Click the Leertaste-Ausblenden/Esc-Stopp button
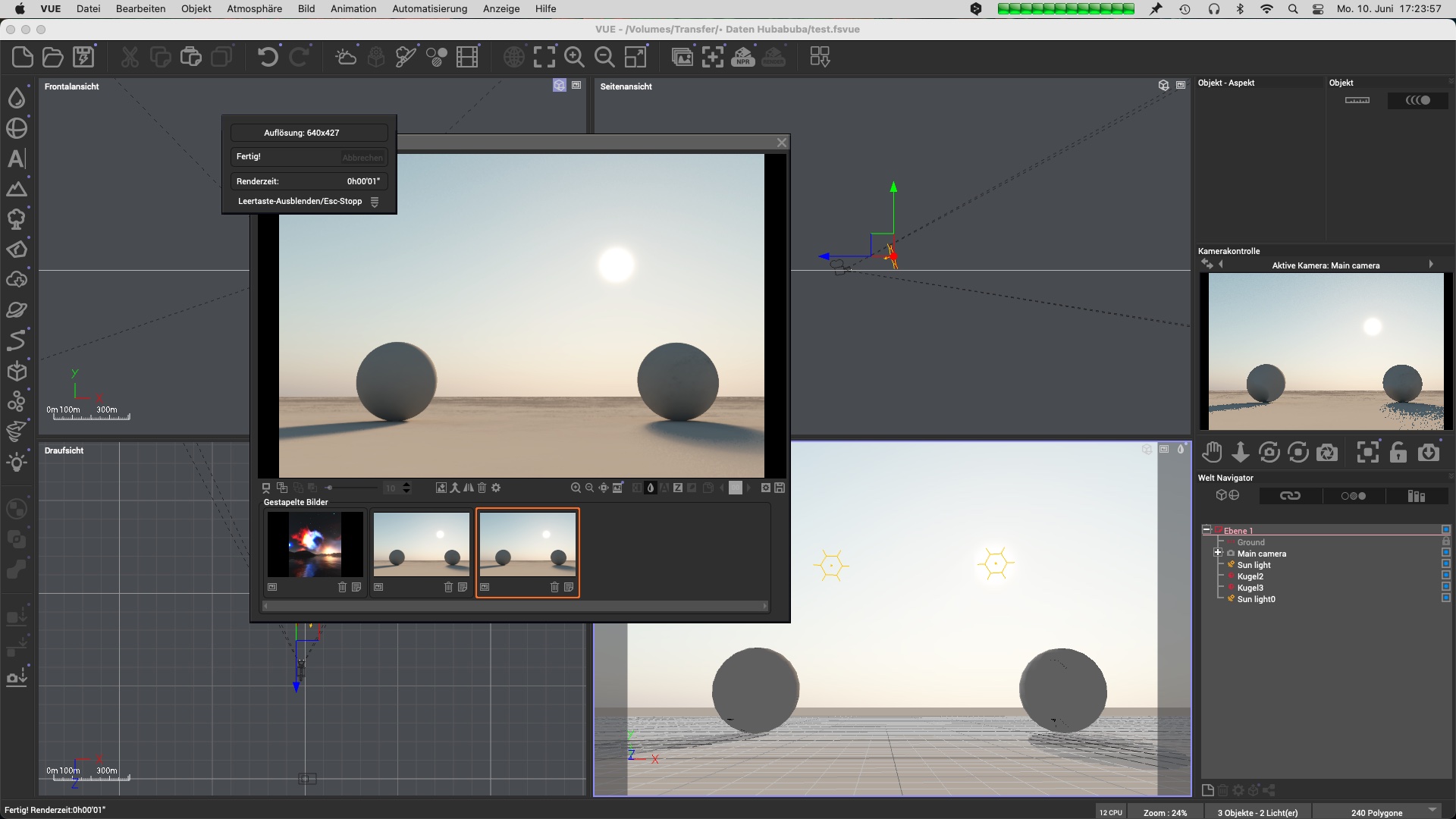 click(x=300, y=201)
